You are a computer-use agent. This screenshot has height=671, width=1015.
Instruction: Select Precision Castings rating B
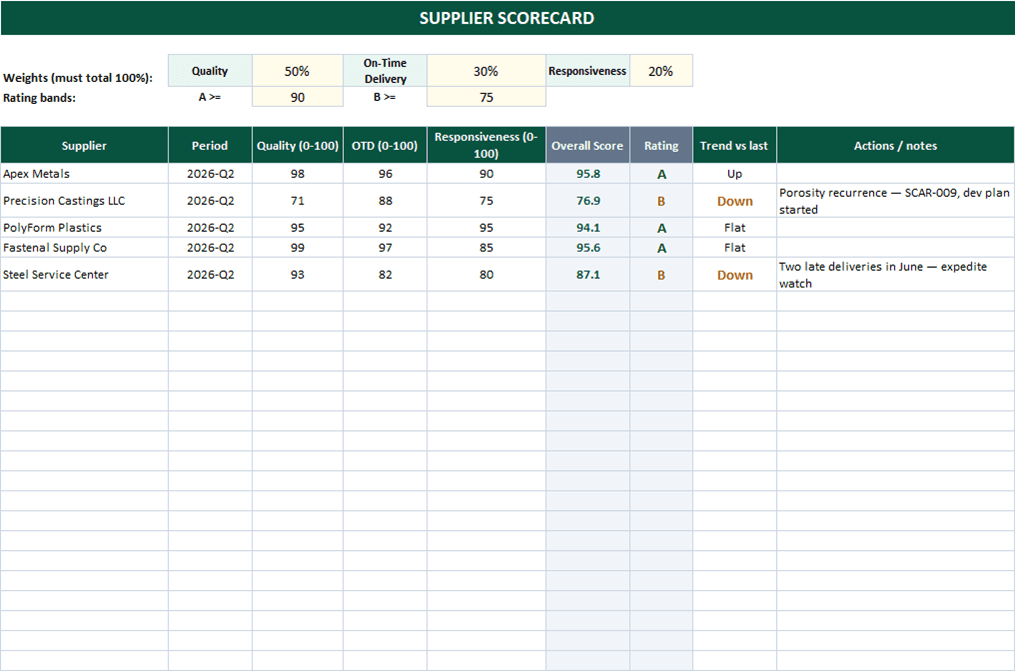pos(661,201)
